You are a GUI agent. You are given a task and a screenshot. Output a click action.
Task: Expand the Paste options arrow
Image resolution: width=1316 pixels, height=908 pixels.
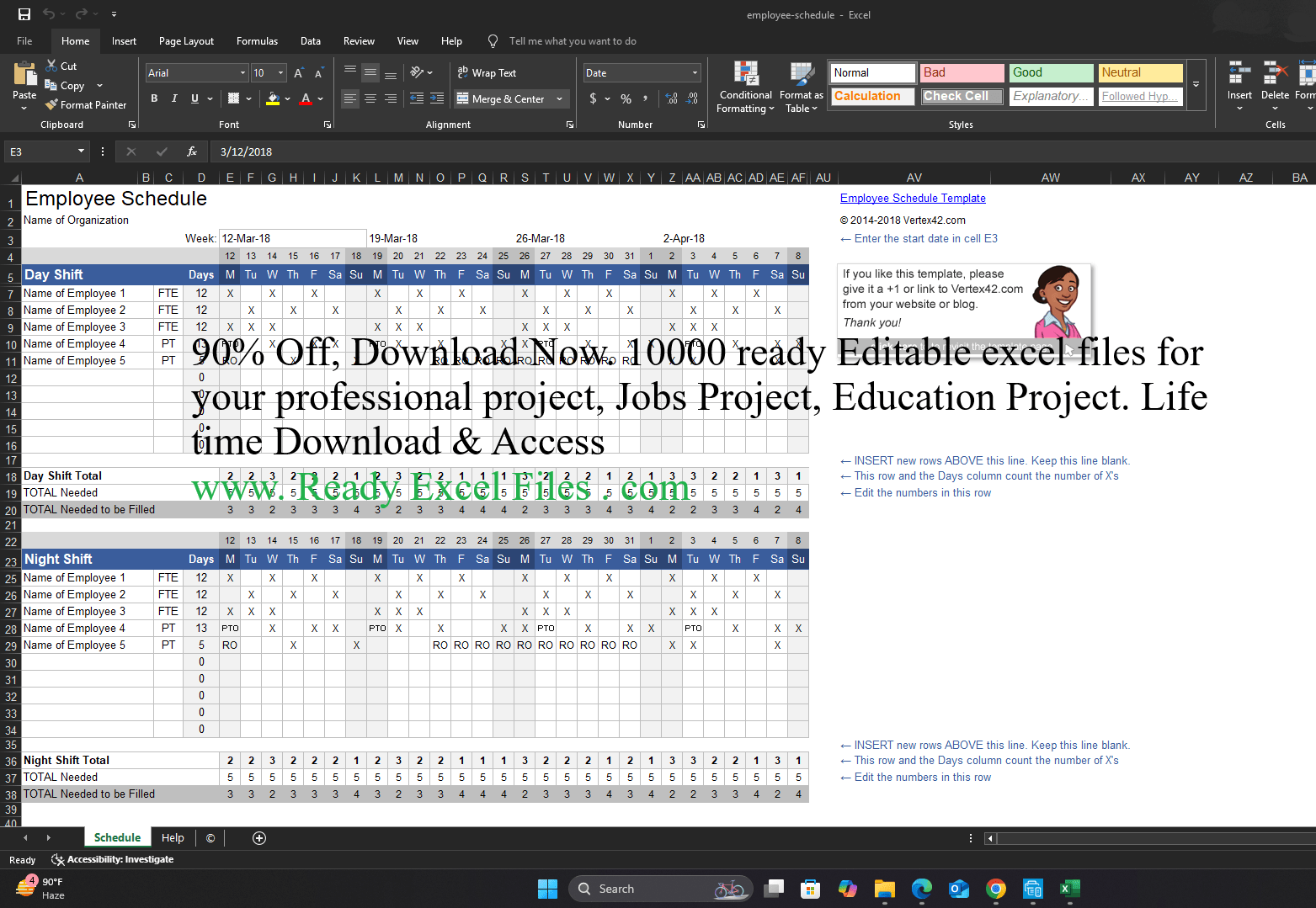24,107
